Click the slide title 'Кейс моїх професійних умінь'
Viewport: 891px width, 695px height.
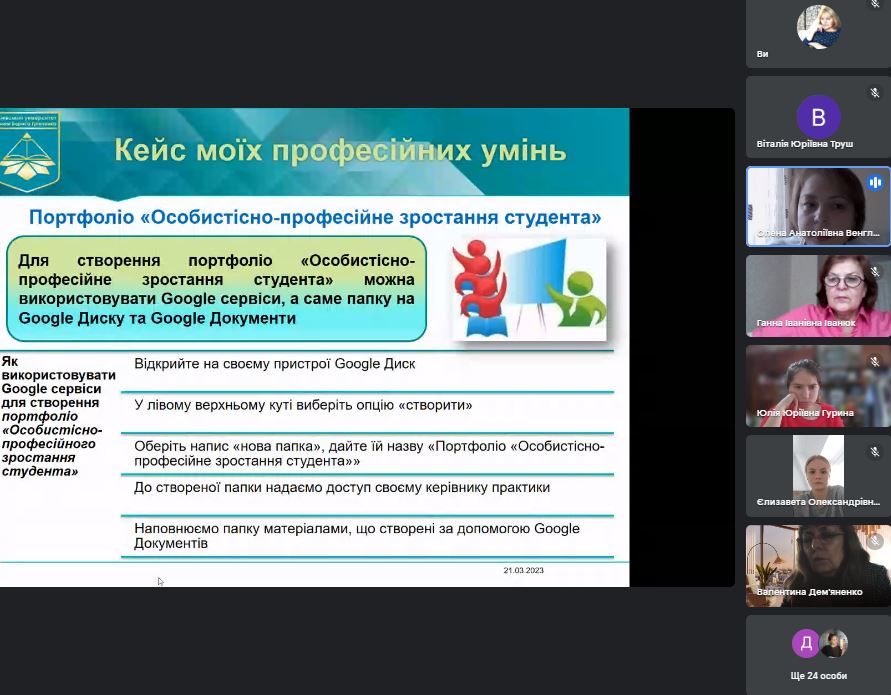pos(340,151)
